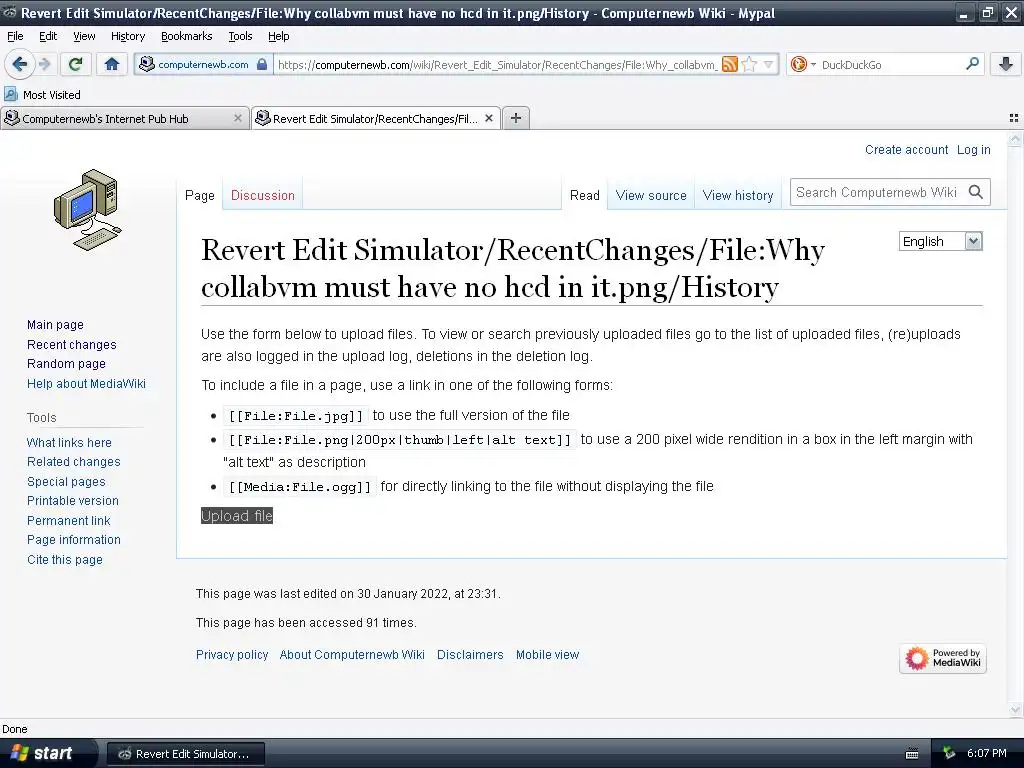This screenshot has width=1024, height=768.
Task: Open the Privacy policy footer link
Action: coord(232,654)
